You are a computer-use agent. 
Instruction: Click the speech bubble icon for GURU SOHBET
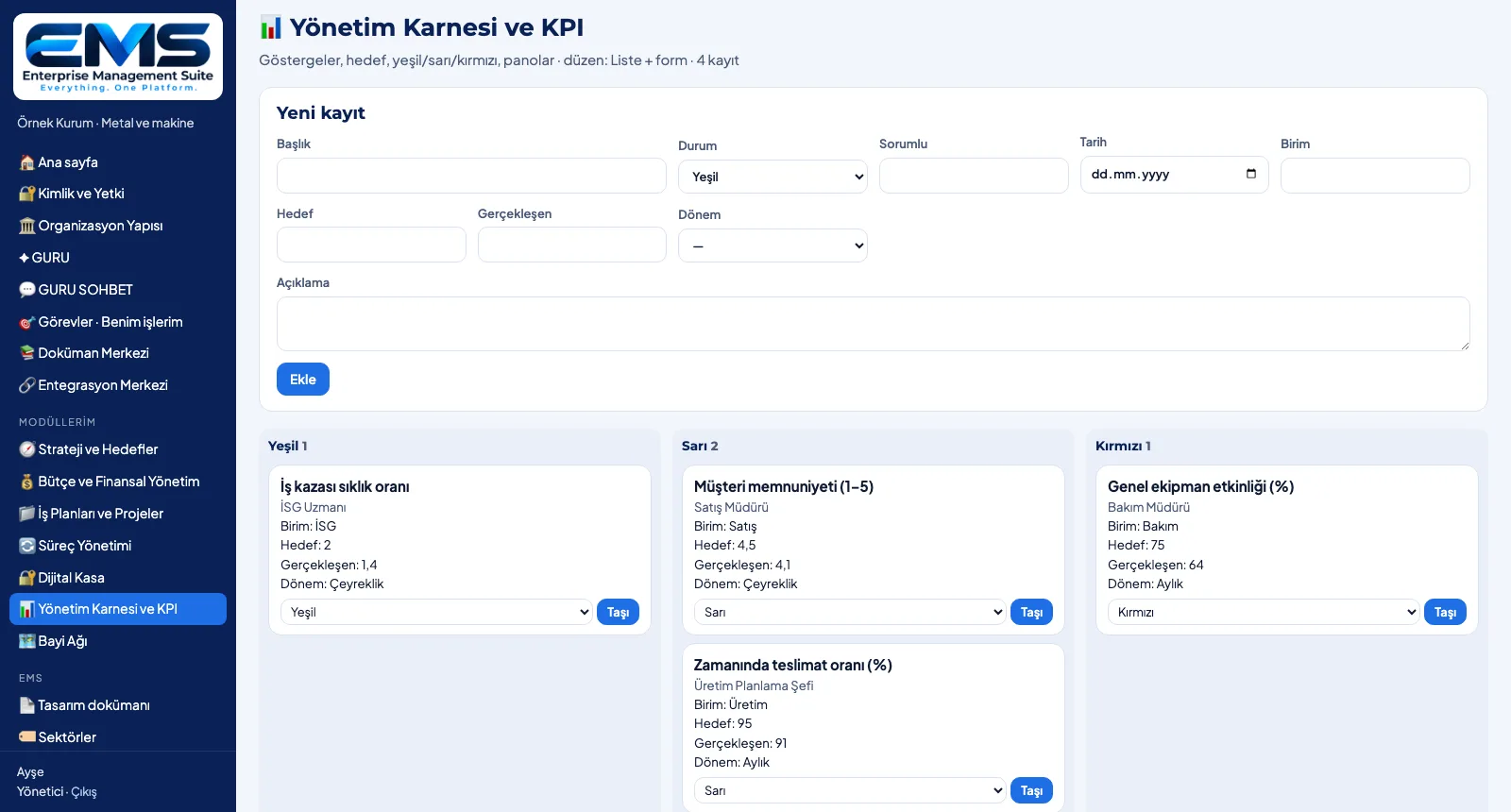(x=27, y=290)
